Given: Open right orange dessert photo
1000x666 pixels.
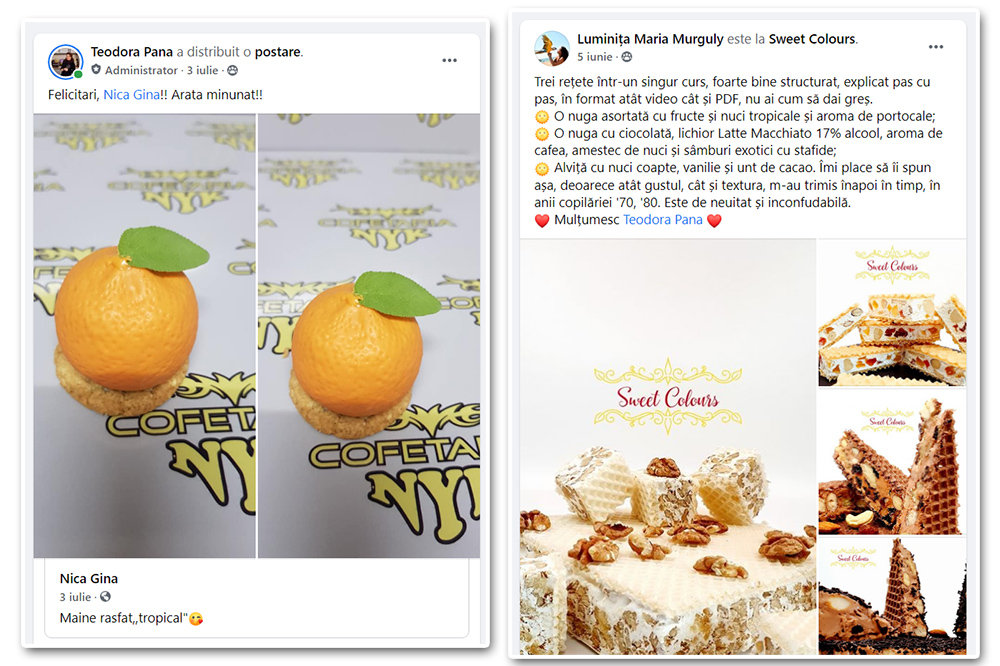Looking at the screenshot, I should point(369,336).
